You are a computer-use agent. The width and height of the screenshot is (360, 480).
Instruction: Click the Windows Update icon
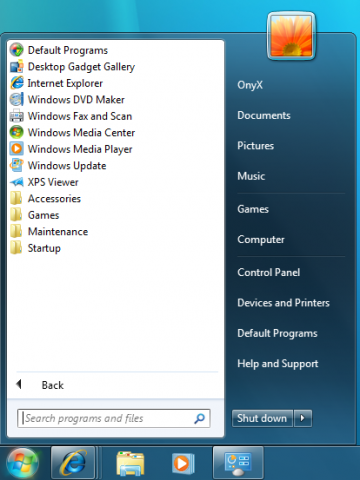tap(16, 165)
